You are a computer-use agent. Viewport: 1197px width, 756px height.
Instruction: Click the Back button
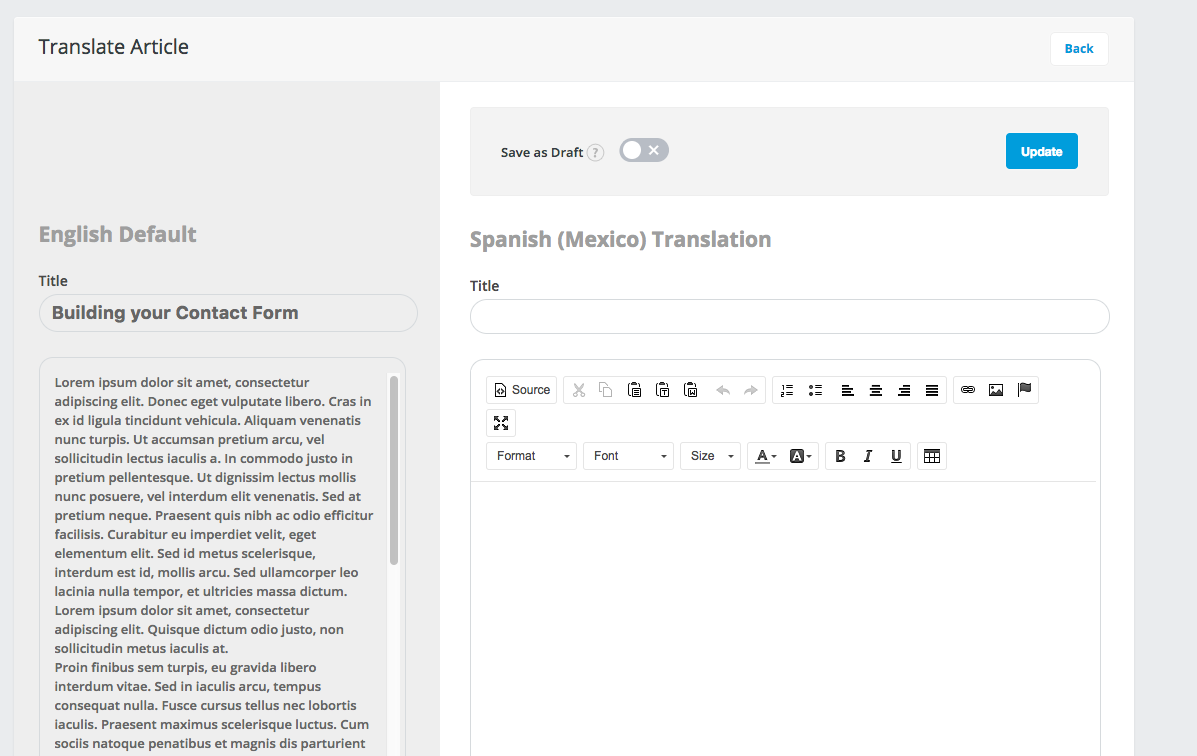1079,49
